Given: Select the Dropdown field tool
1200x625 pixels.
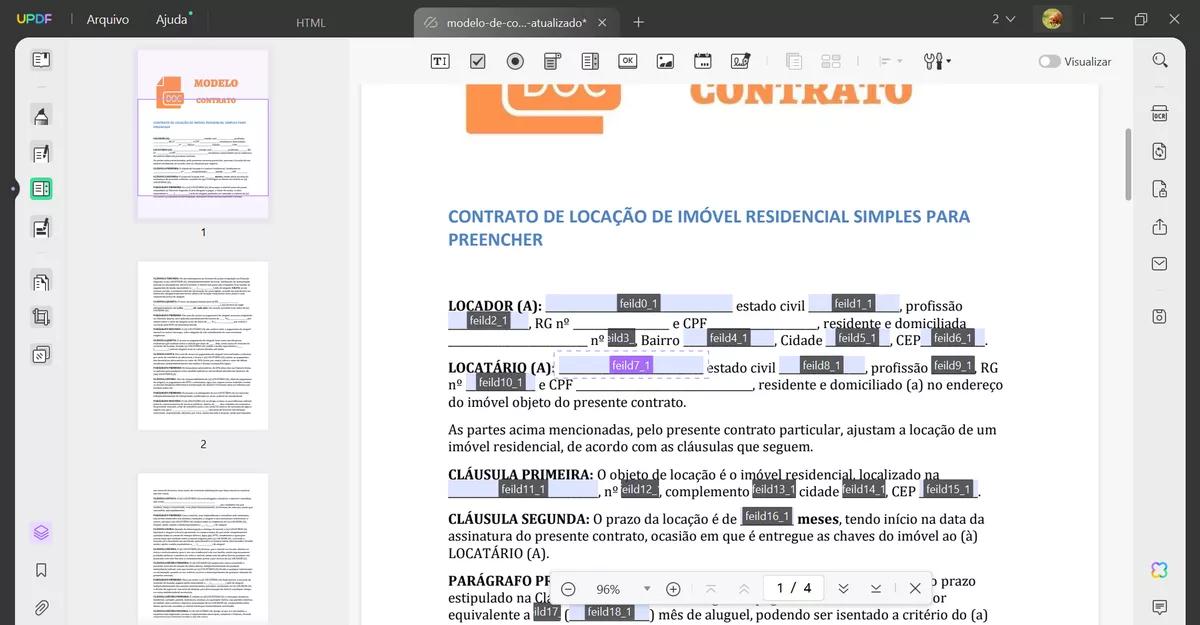Looking at the screenshot, I should click(x=552, y=61).
